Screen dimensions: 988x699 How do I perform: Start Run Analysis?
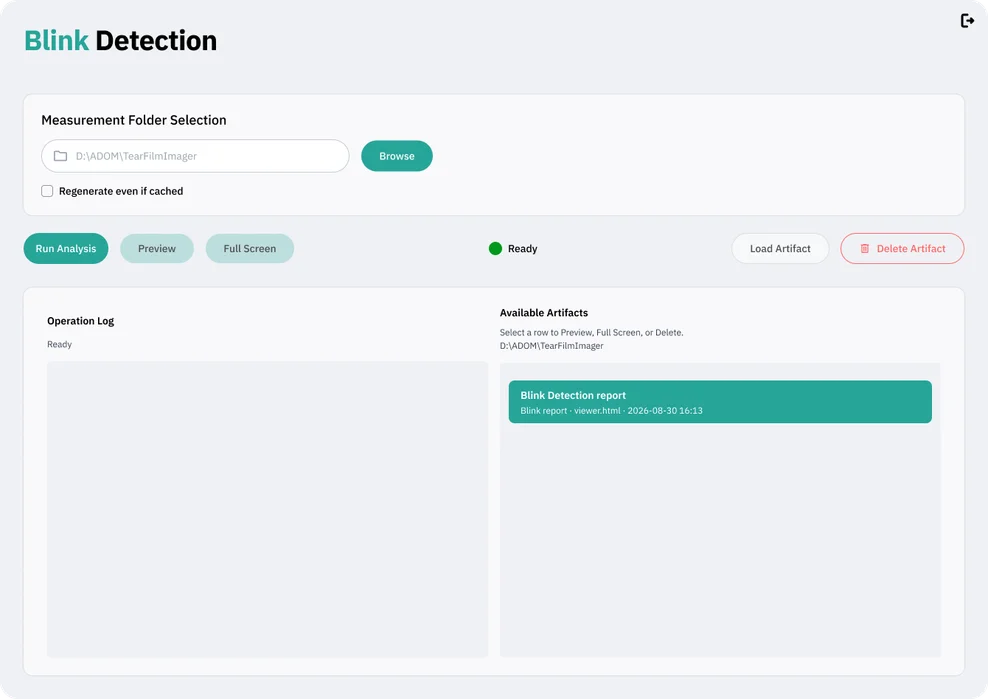coord(66,248)
